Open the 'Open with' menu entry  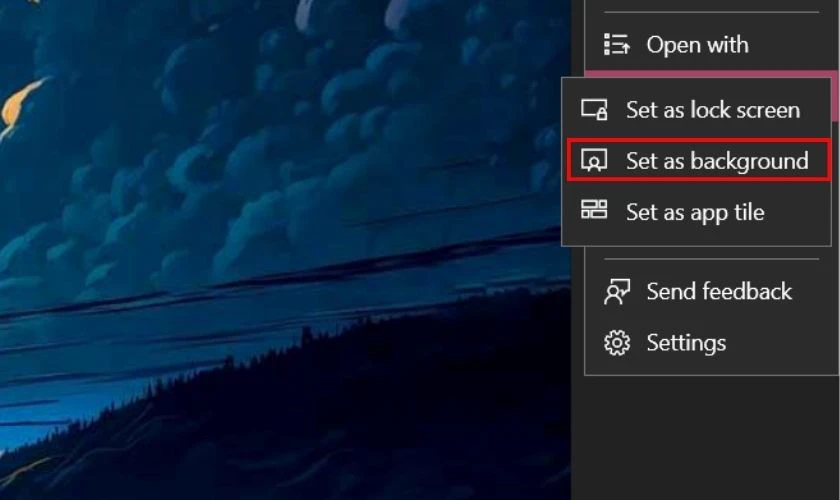pos(697,45)
